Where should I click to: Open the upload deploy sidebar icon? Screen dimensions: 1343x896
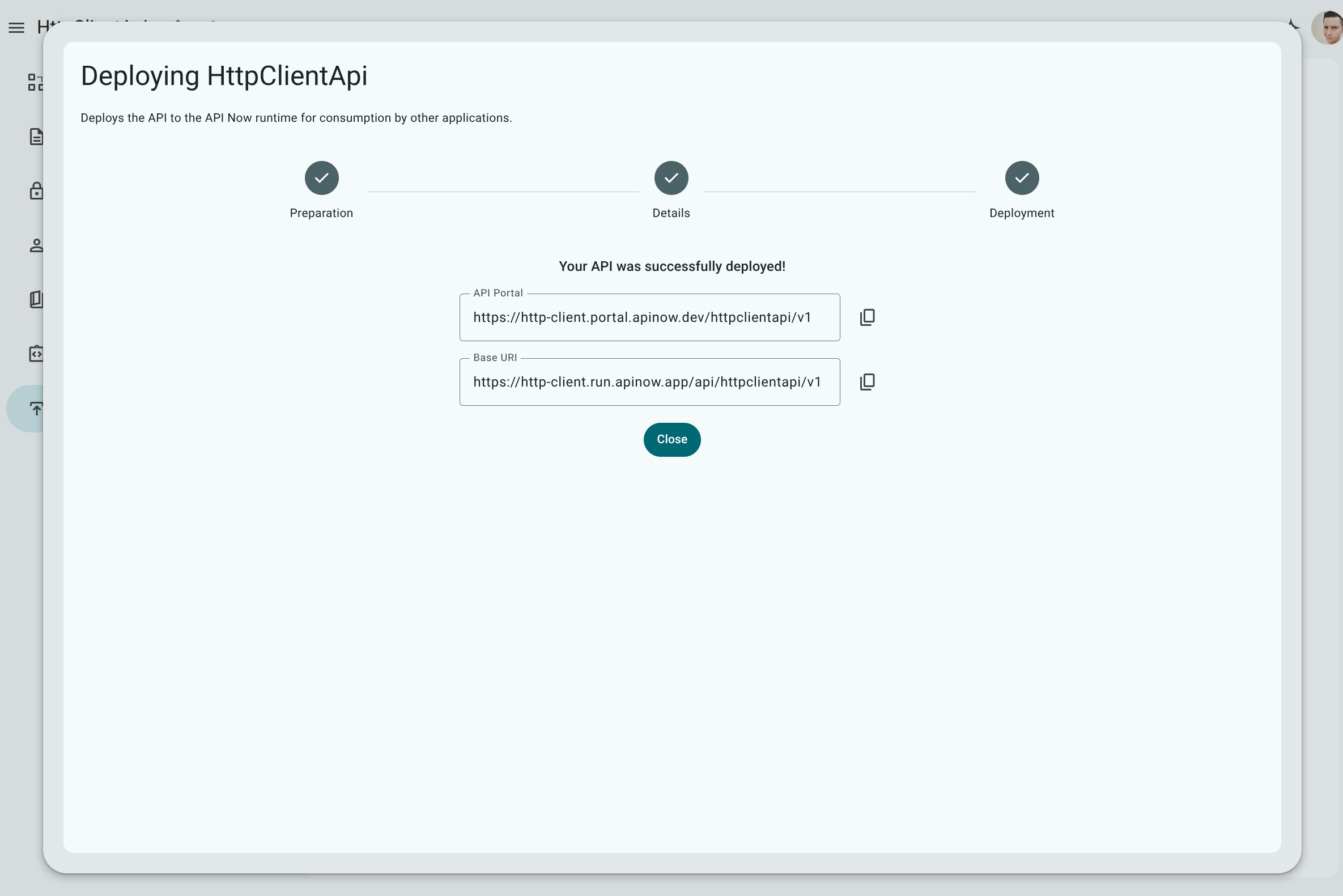pos(36,409)
